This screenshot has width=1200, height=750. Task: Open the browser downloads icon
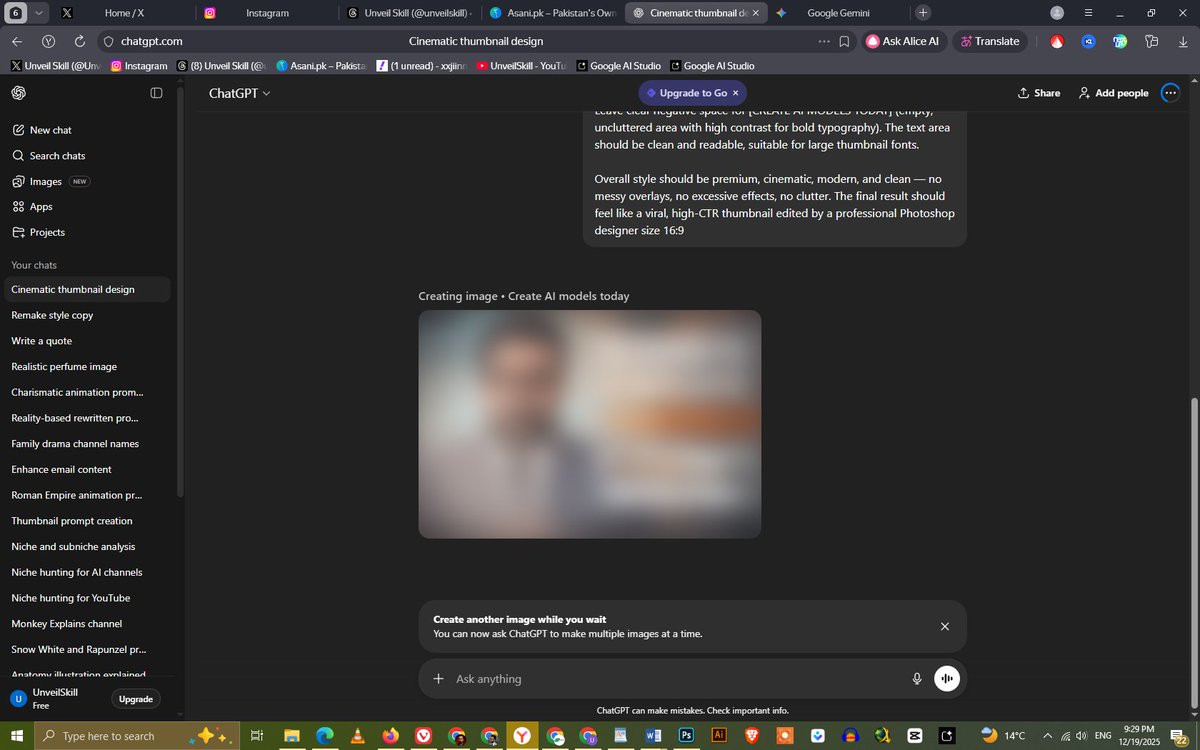pyautogui.click(x=1182, y=42)
